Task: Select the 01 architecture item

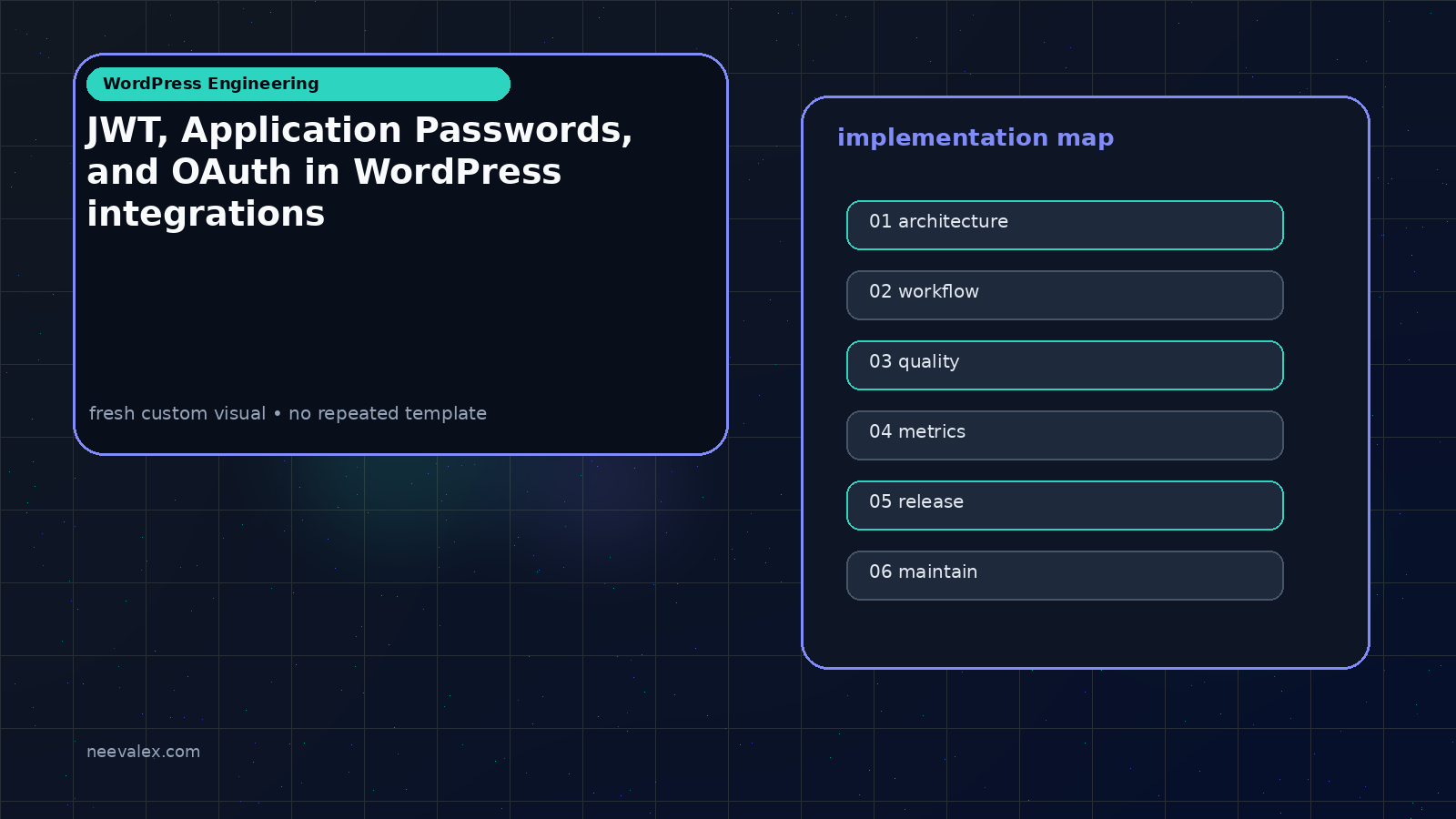Action: pos(1065,225)
